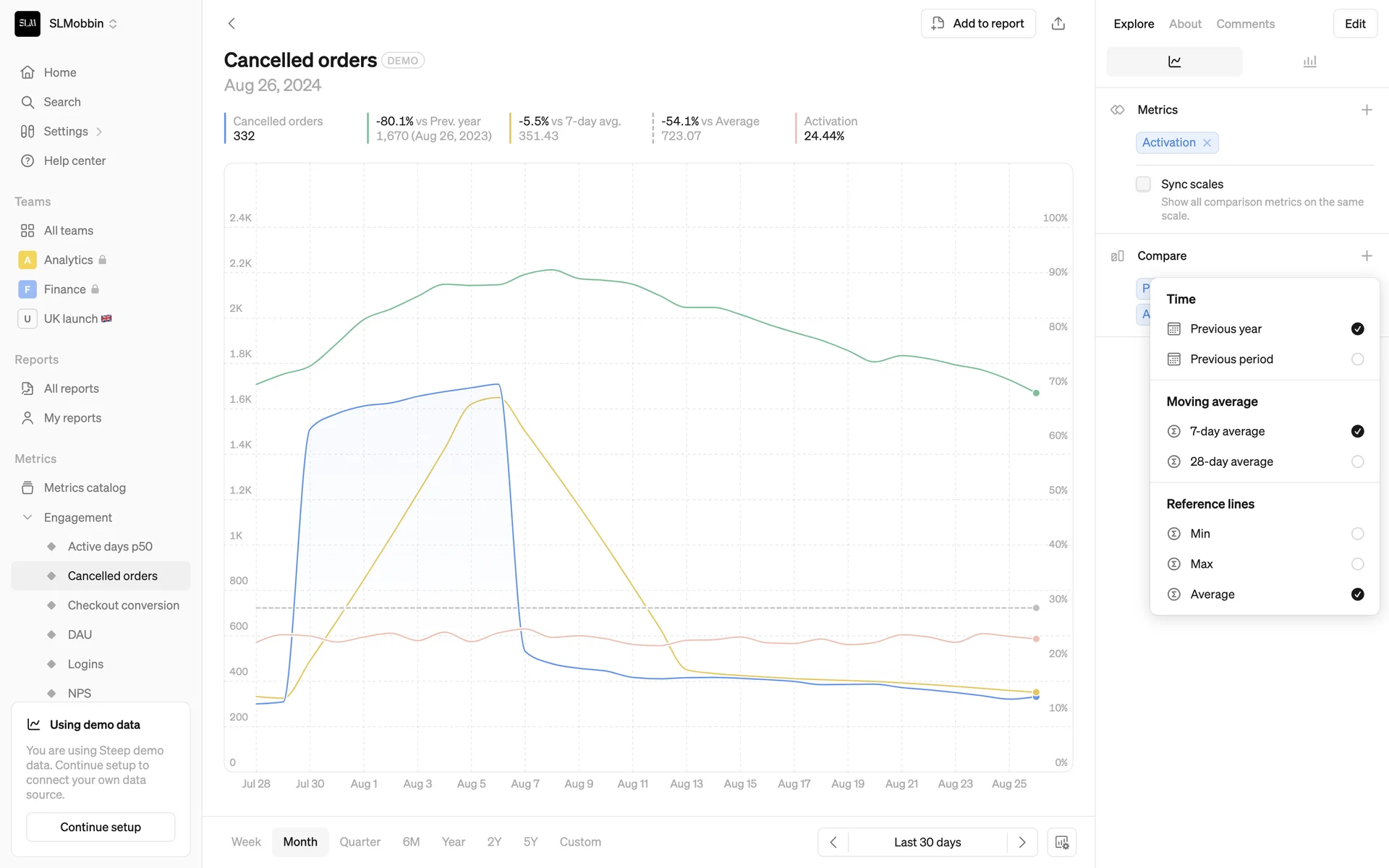Go back using the left chevron
This screenshot has width=1389, height=868.
pos(231,24)
